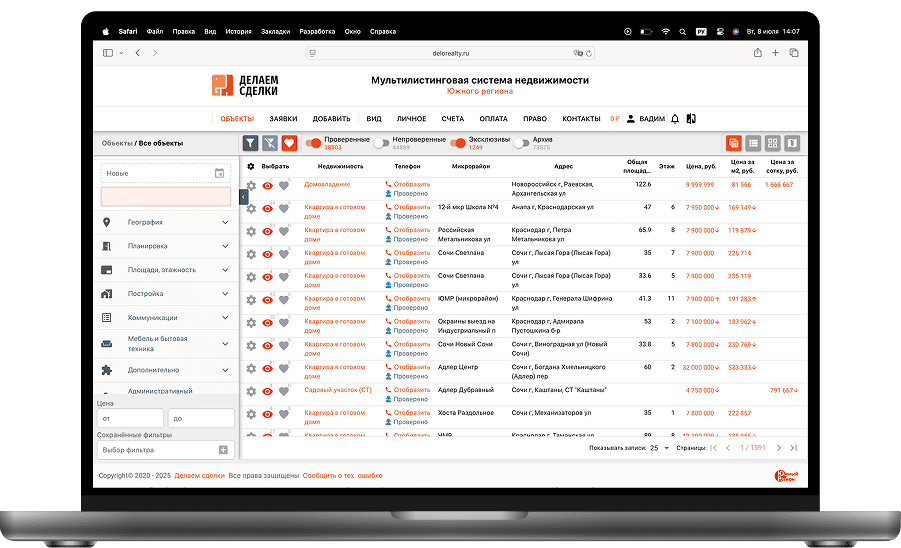The image size is (901, 548).
Task: Click the Домовладение property link
Action: pyautogui.click(x=327, y=184)
